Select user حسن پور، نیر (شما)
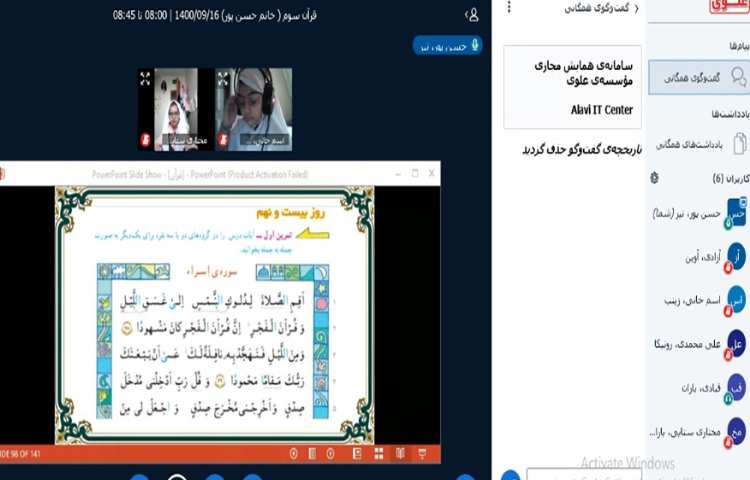This screenshot has height=480, width=750. coord(699,214)
